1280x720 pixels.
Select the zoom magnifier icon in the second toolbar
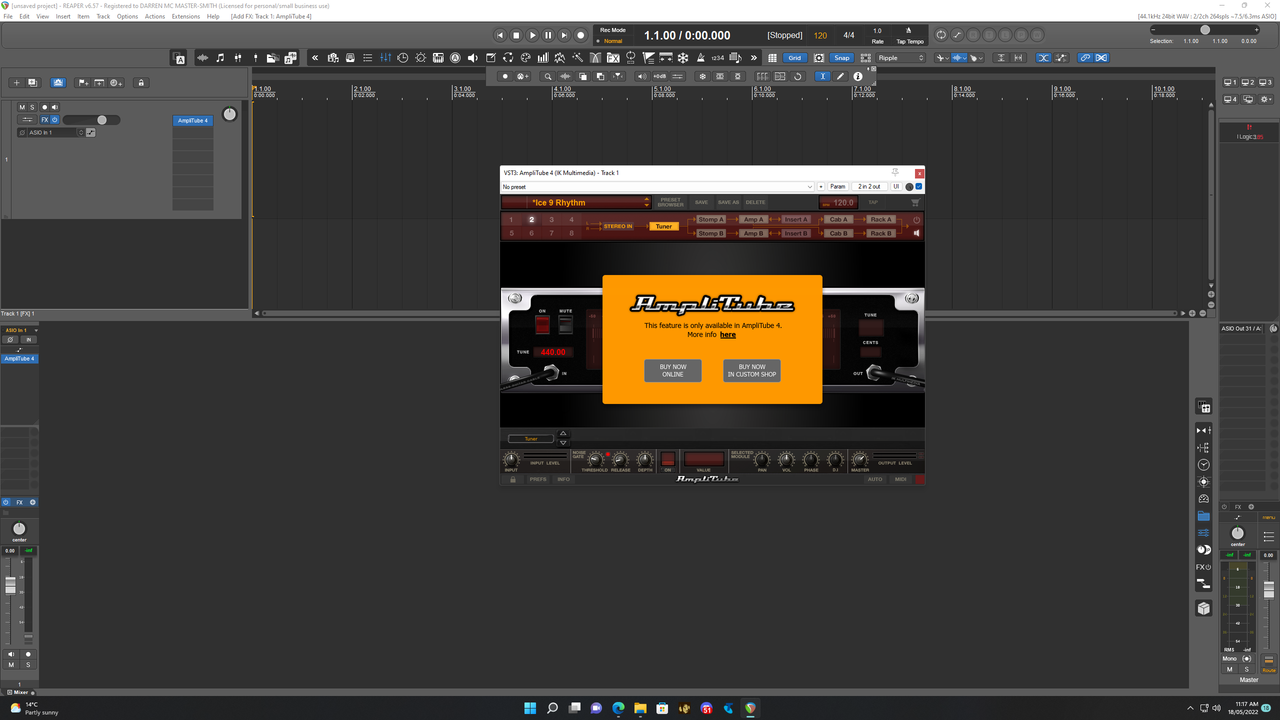pos(547,76)
